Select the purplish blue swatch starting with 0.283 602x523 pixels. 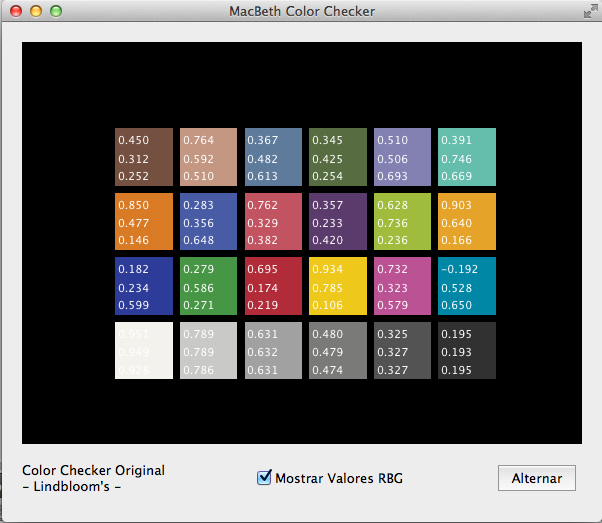pos(208,222)
